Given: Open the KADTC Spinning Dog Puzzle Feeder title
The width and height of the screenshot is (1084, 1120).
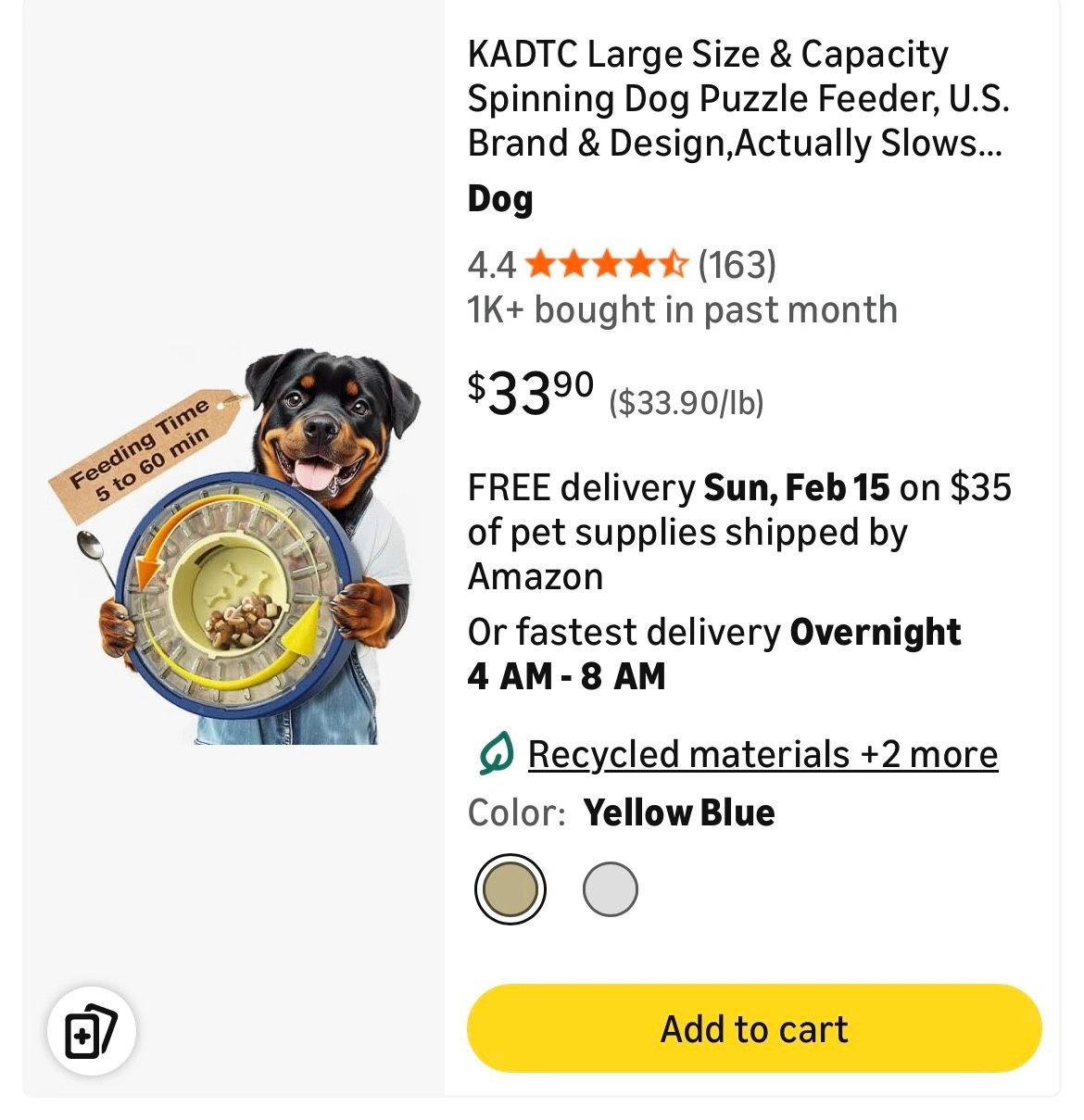Looking at the screenshot, I should (x=737, y=98).
